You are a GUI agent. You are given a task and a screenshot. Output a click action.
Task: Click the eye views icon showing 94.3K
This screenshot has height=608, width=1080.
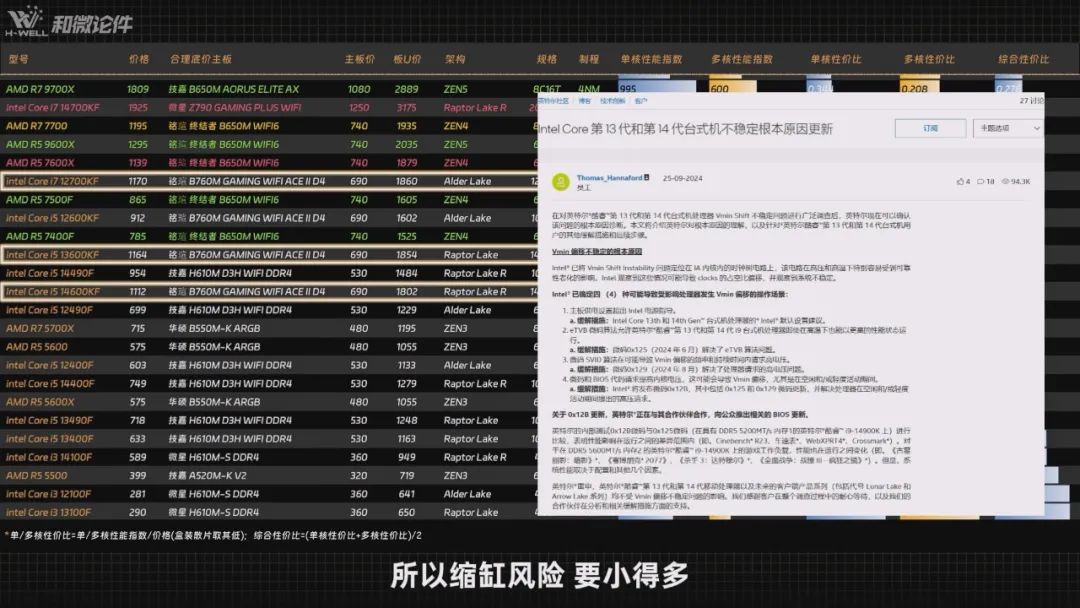(1006, 182)
